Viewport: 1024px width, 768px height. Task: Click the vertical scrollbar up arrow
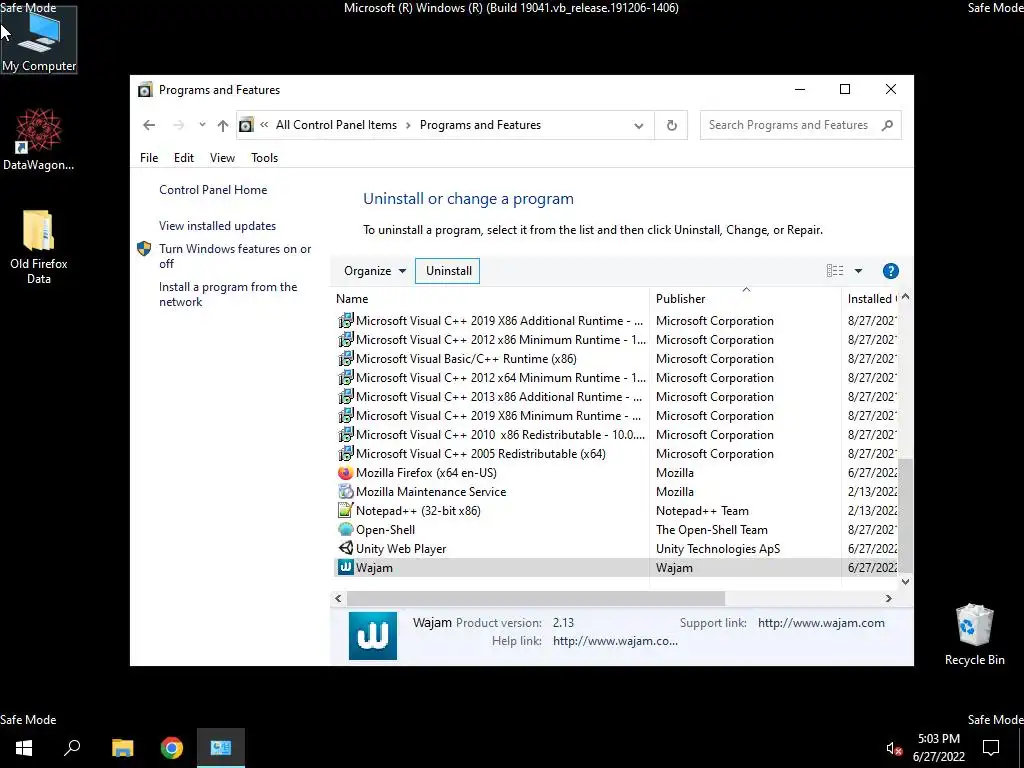tap(905, 297)
